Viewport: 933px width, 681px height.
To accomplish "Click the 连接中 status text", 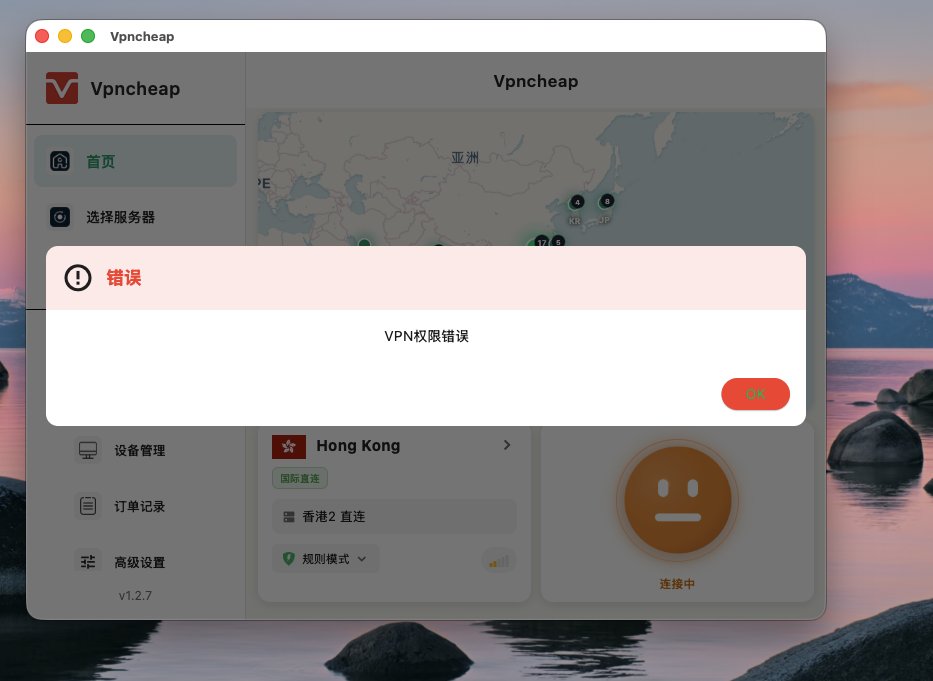I will click(x=677, y=584).
